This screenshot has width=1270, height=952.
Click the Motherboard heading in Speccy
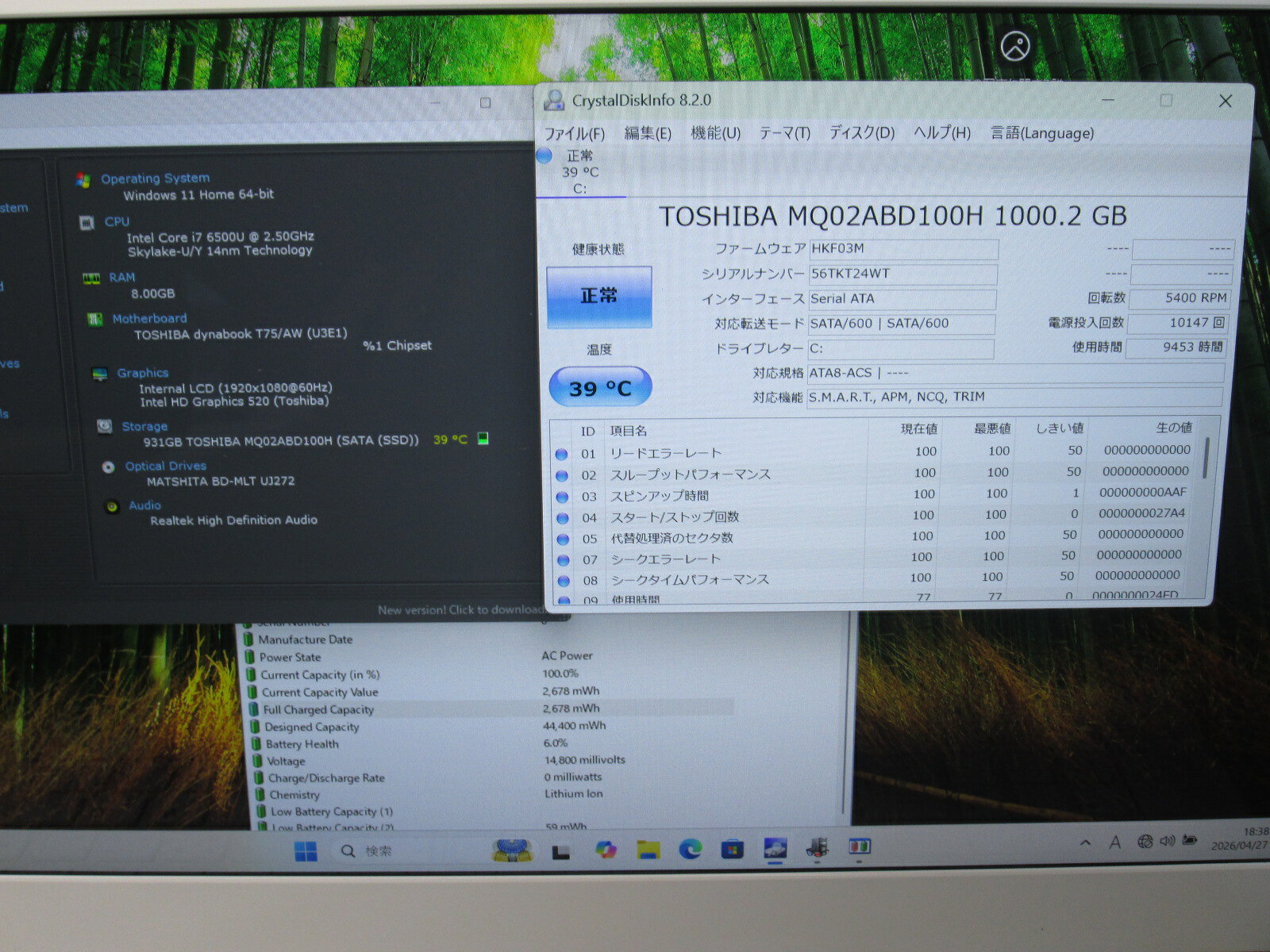point(149,318)
